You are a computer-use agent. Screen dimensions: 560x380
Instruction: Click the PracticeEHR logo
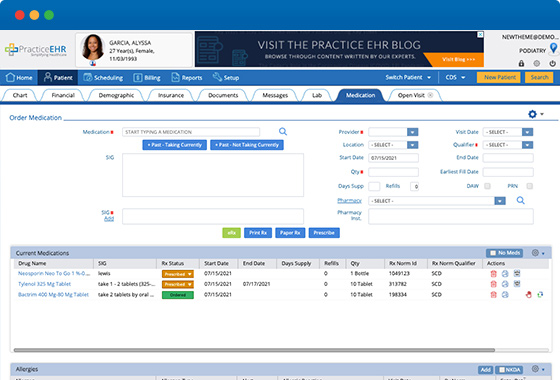(36, 50)
